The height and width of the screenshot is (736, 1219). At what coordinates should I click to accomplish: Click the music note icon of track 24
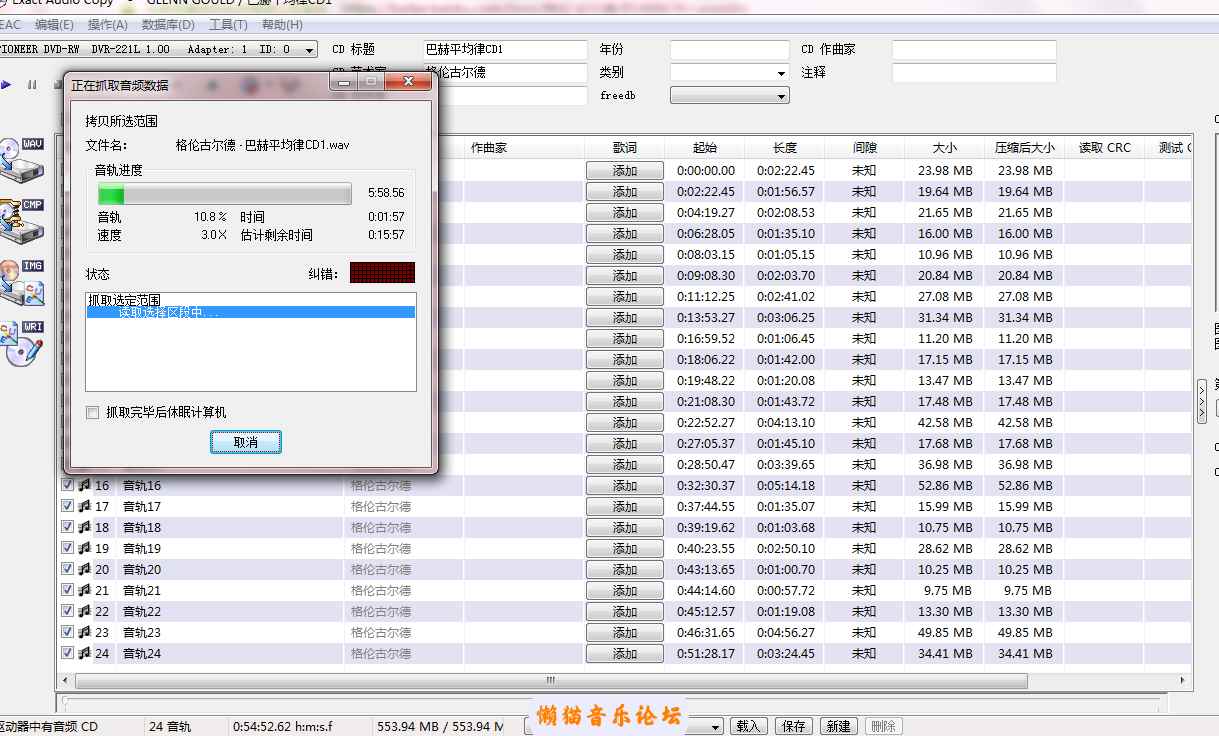click(x=85, y=653)
